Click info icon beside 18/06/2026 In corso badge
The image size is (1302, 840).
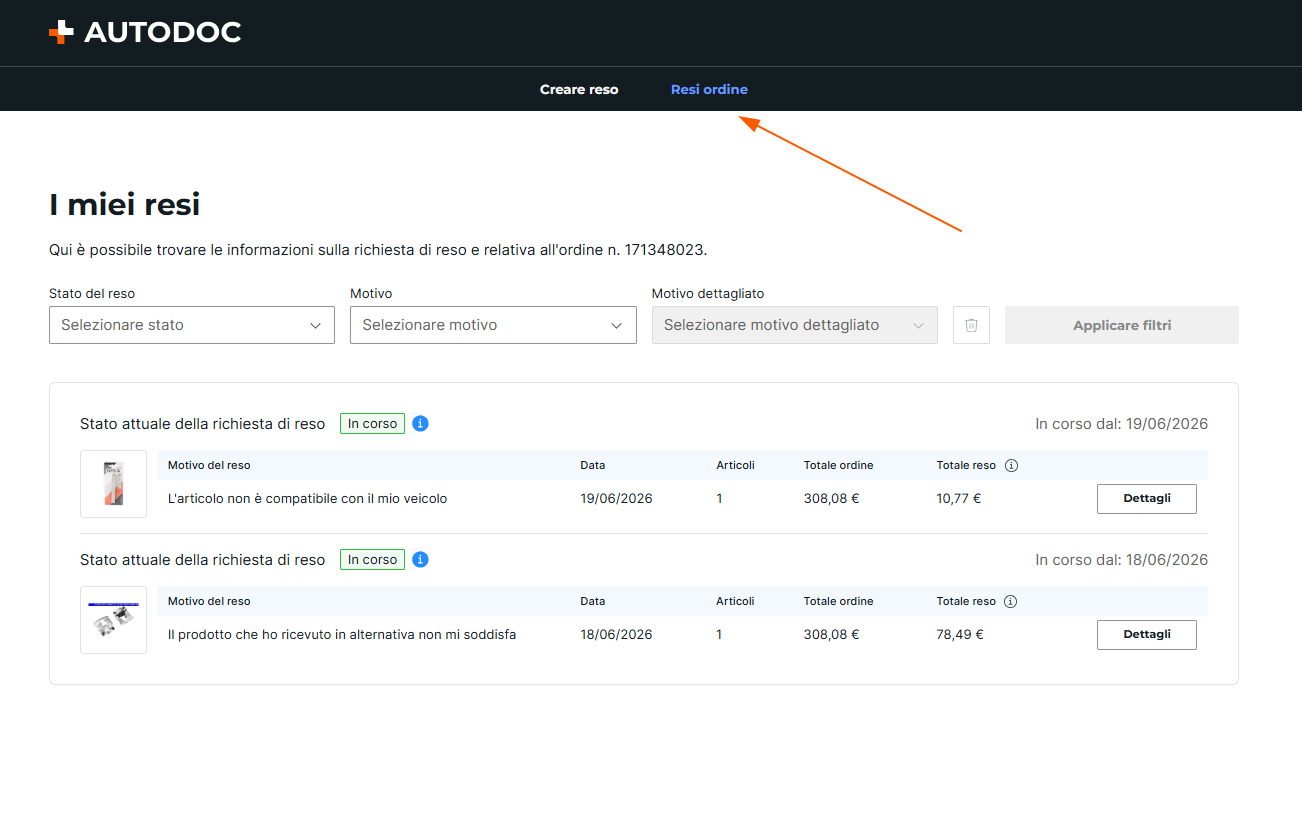(421, 559)
